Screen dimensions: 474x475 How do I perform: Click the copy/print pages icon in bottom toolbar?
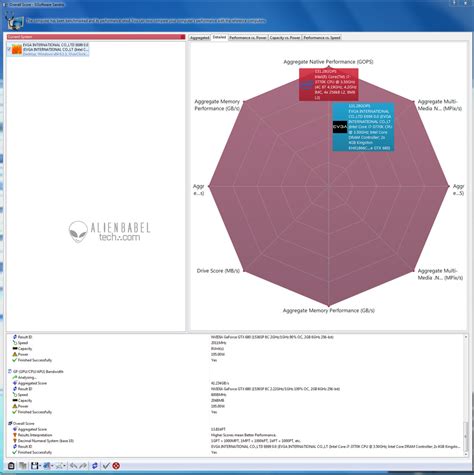(23, 466)
